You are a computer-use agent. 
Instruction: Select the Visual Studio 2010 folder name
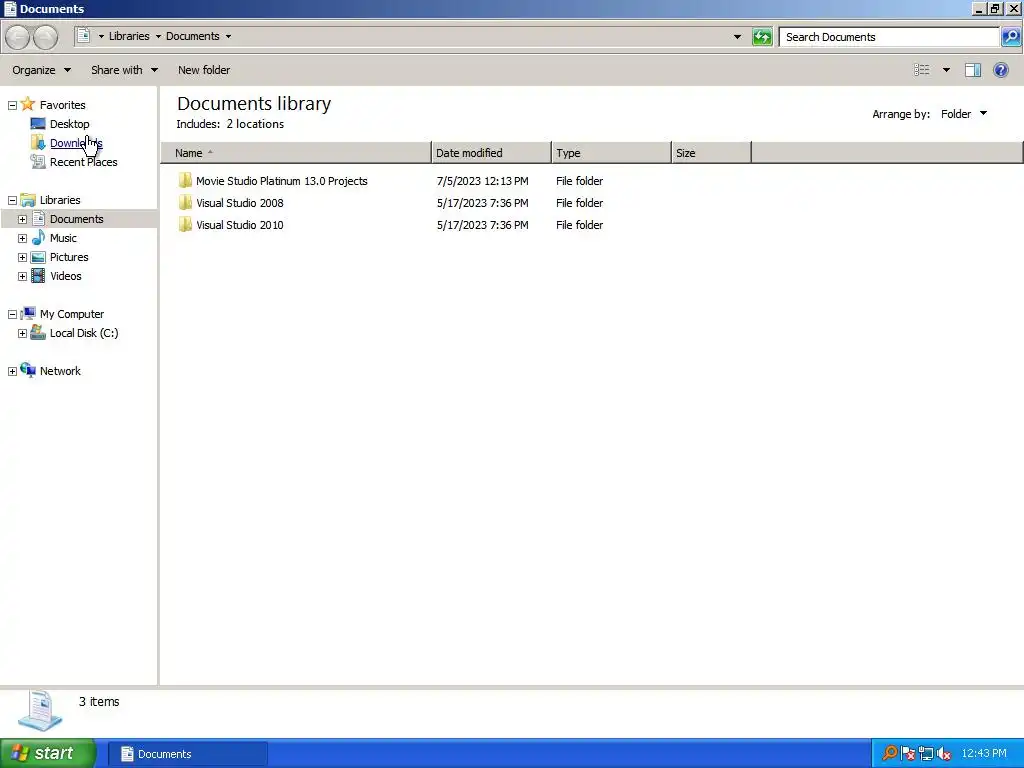tap(240, 225)
